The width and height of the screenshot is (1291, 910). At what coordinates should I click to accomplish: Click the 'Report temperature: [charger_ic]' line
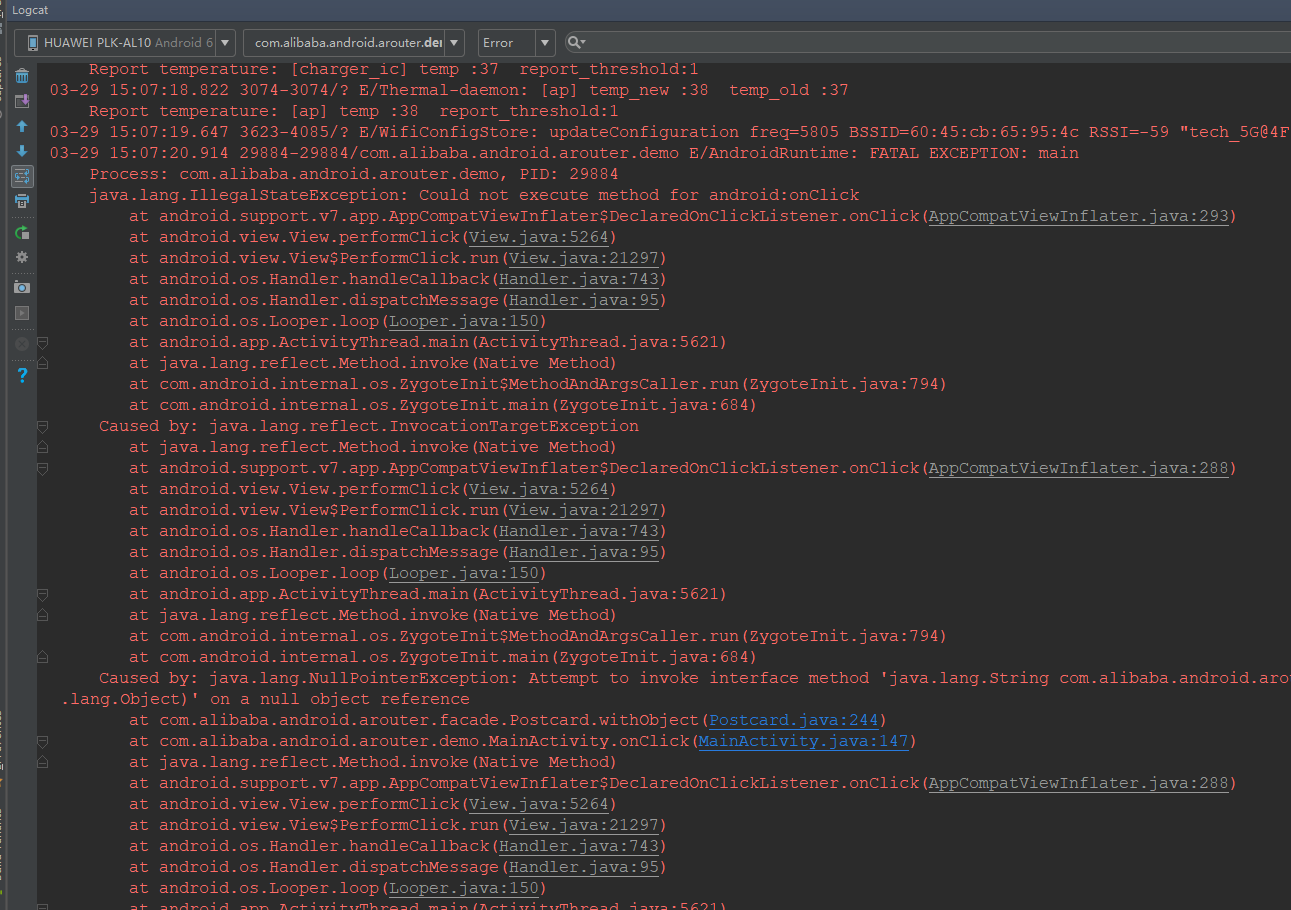pyautogui.click(x=394, y=69)
